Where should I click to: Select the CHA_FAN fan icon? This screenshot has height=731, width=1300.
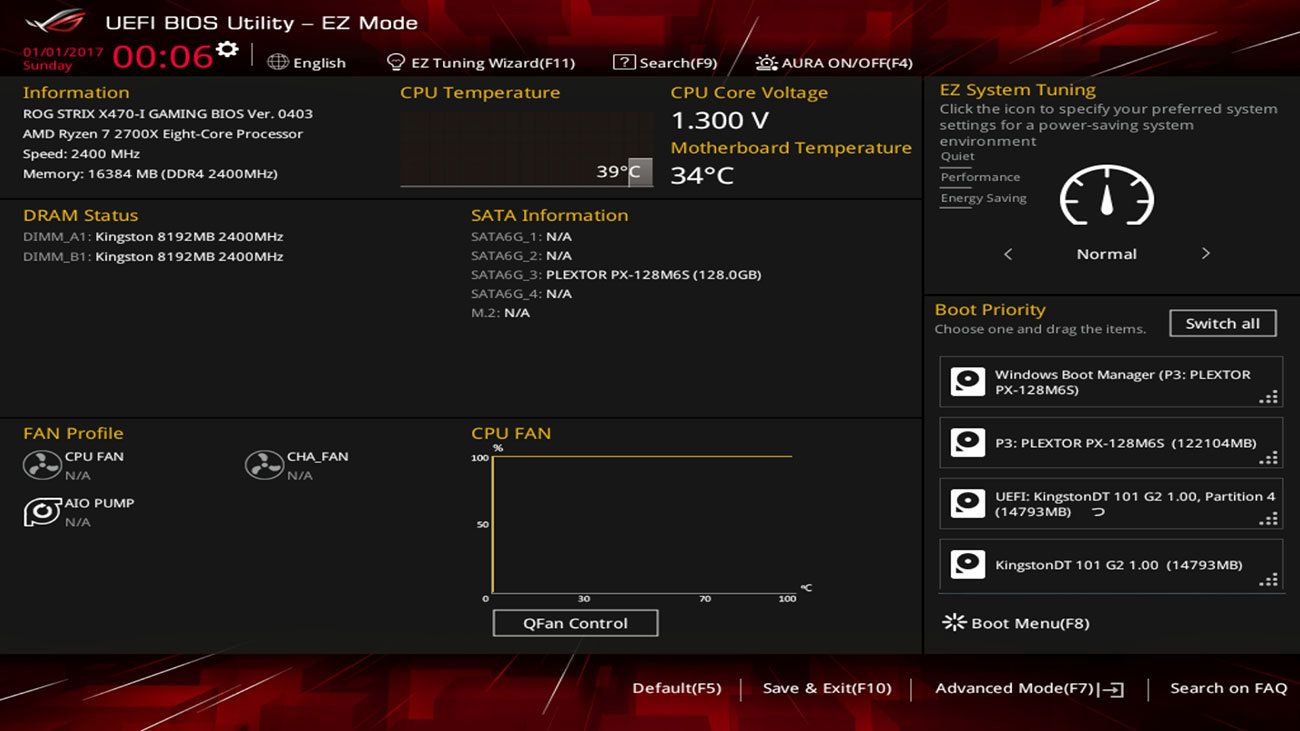[x=265, y=465]
